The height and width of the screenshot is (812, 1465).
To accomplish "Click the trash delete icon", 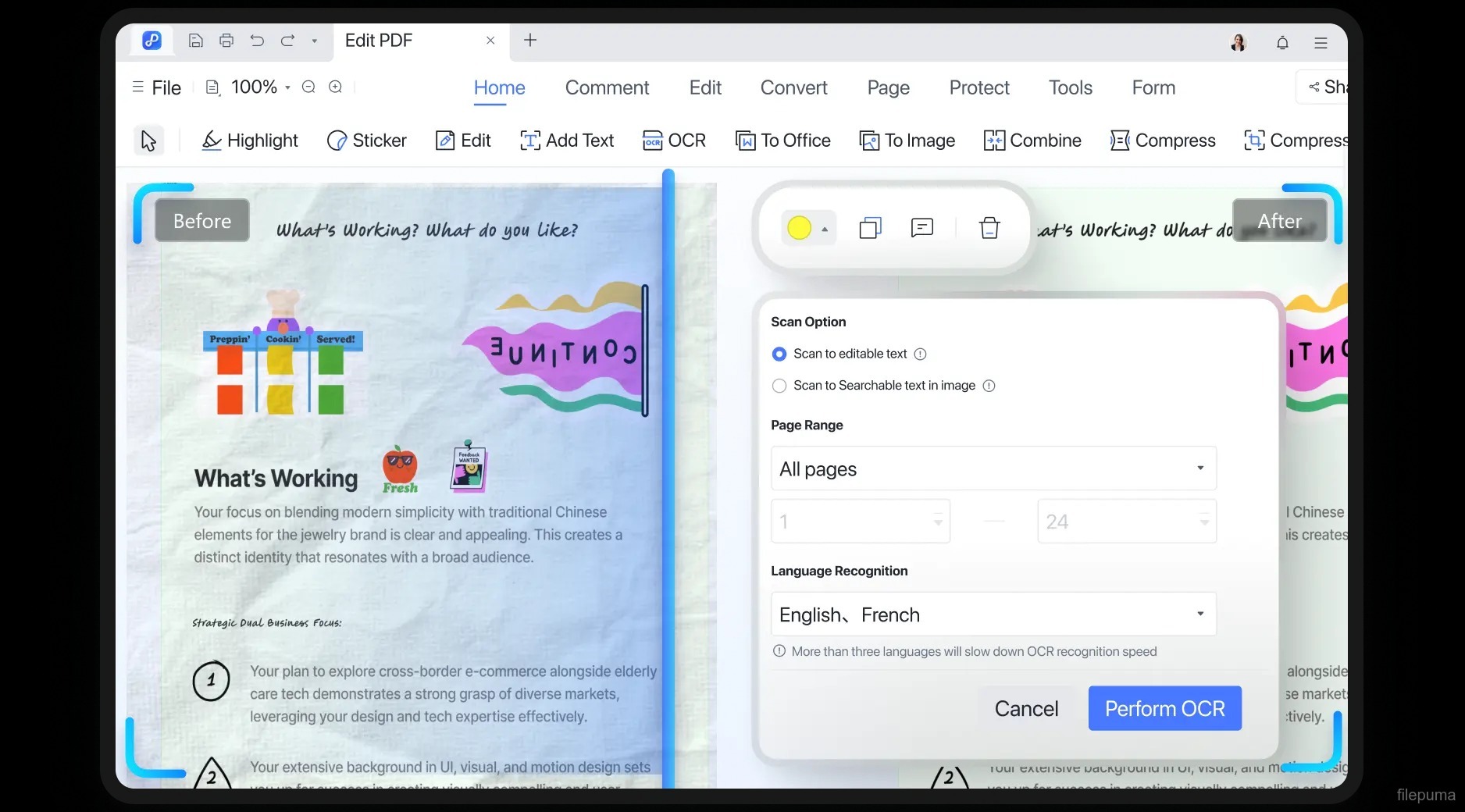I will 989,228.
